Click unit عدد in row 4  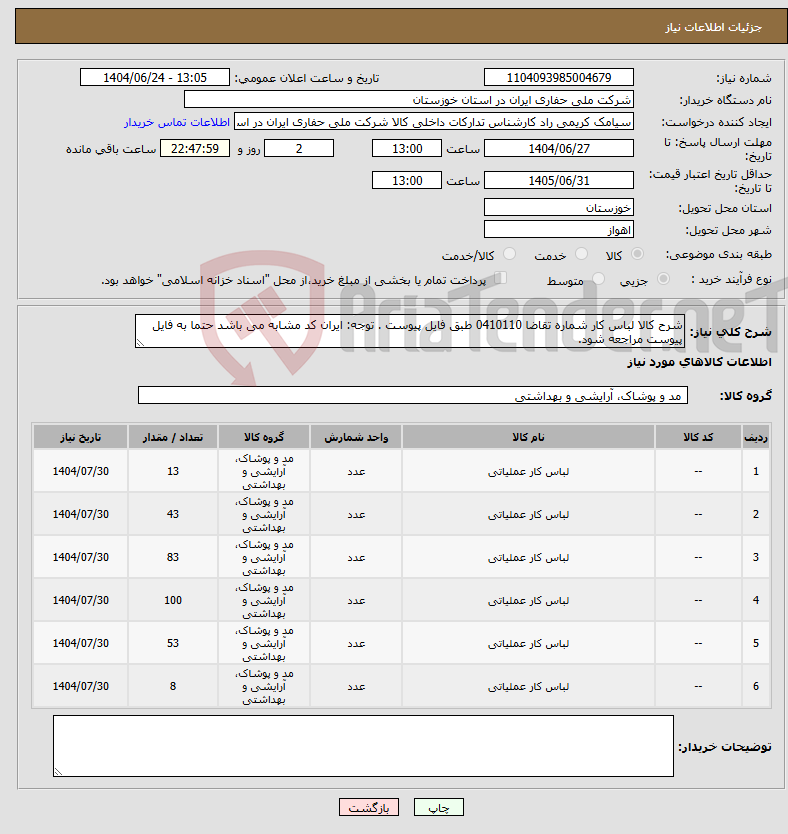[x=356, y=601]
